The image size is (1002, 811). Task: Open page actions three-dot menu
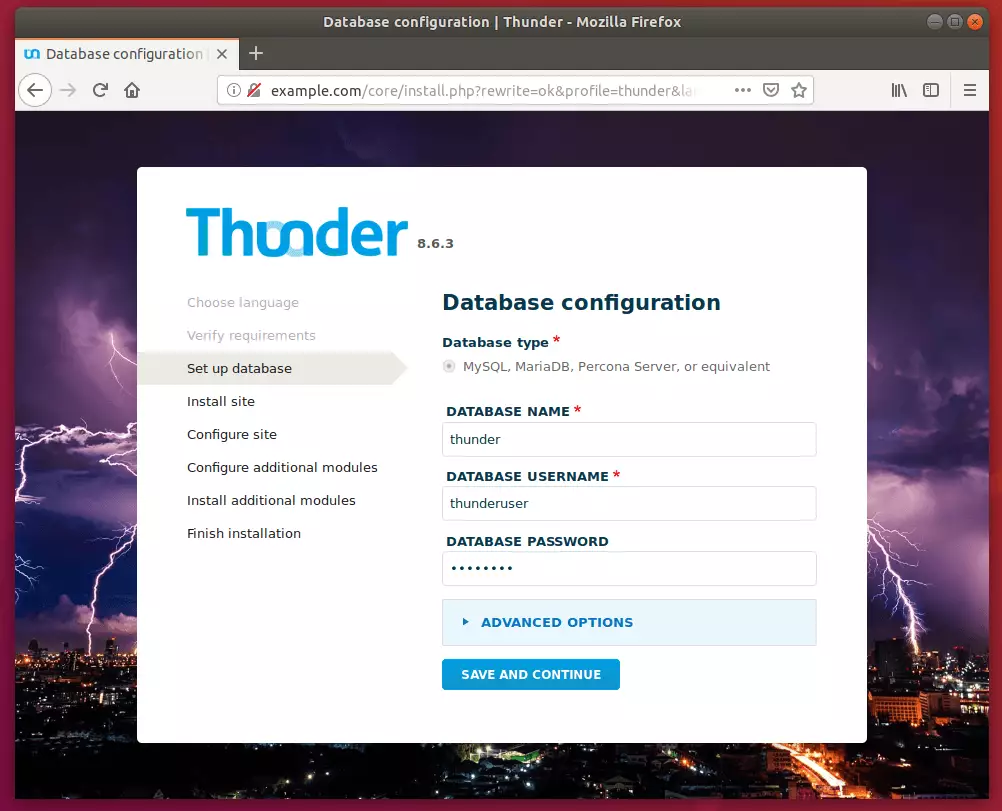point(743,90)
